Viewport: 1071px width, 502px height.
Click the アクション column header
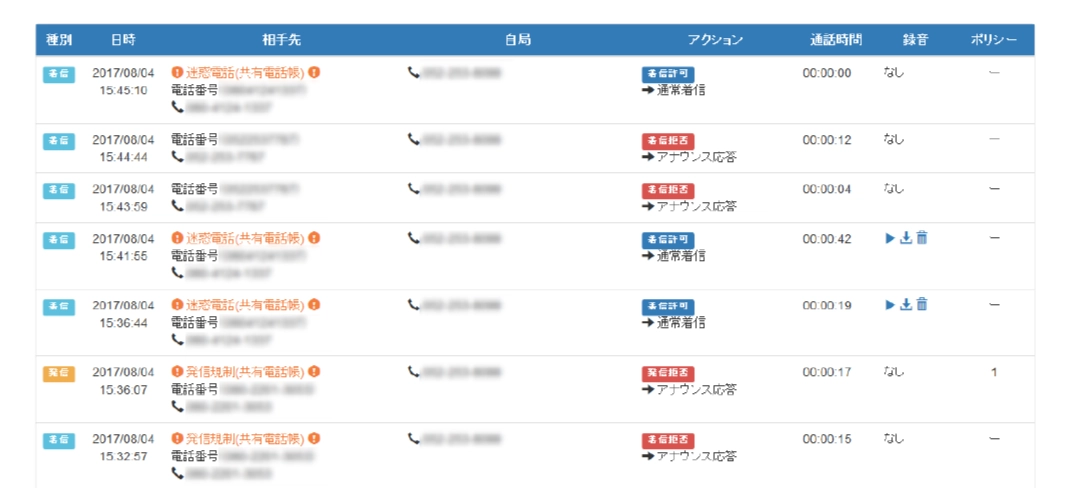715,40
